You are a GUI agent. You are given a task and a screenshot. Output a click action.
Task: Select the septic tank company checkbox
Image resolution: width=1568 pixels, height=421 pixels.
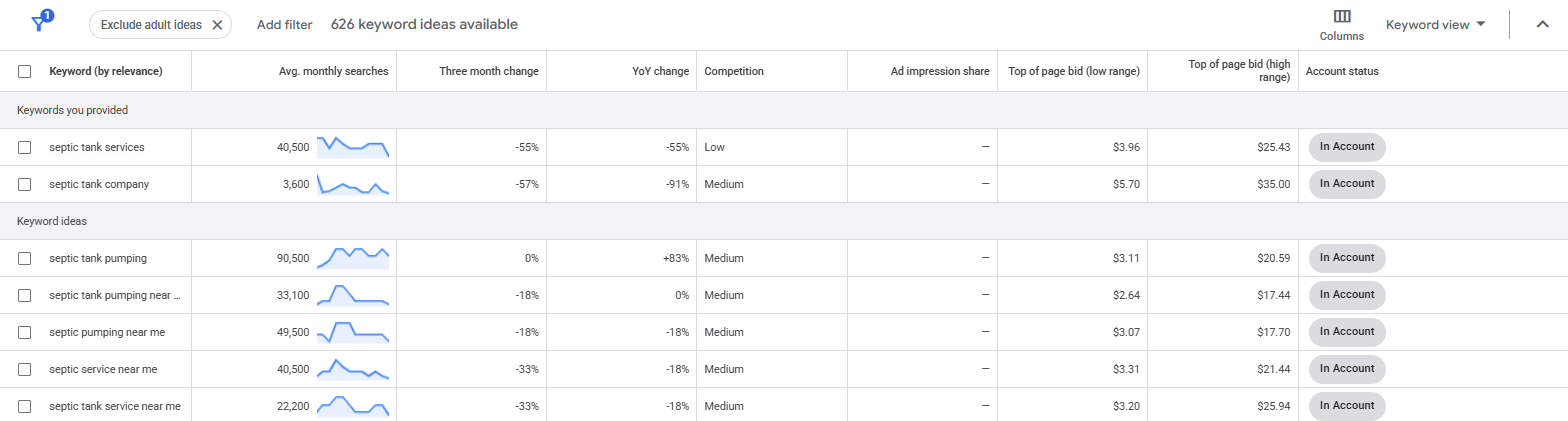pos(25,185)
